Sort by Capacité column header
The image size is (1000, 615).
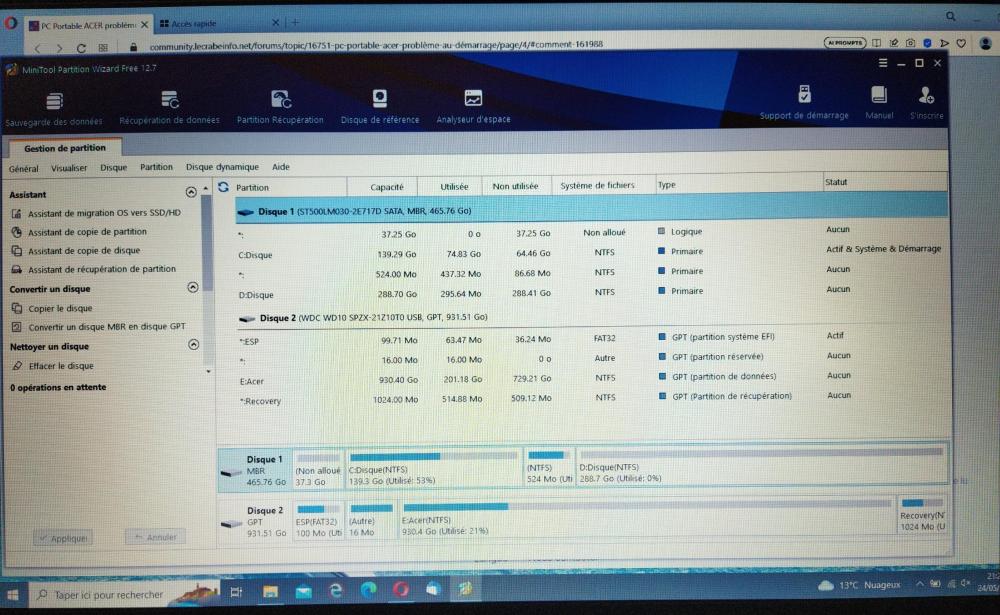click(x=386, y=187)
